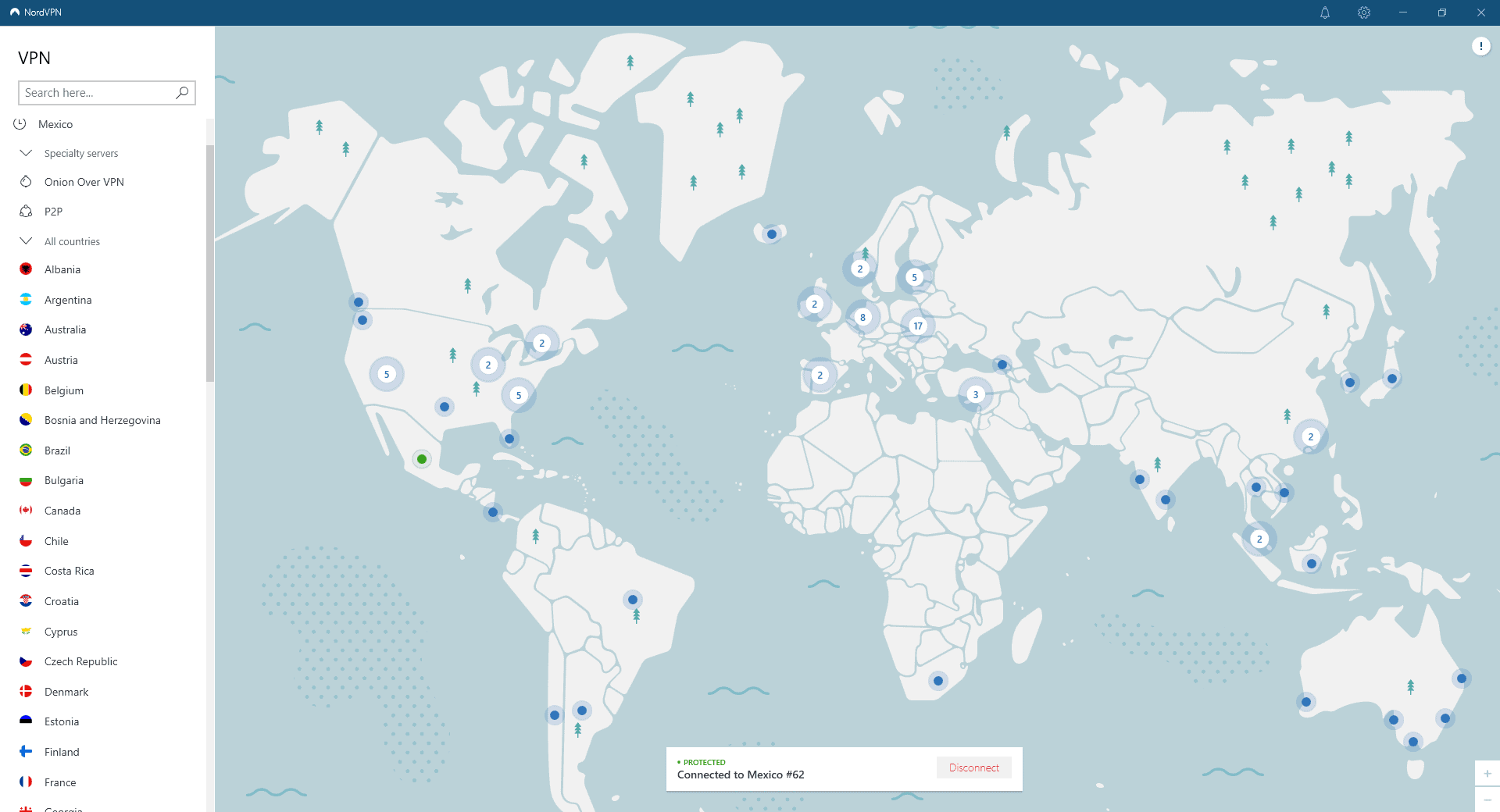Open the cluster of 17 servers in Europe
Screen dimensions: 1500x812
click(918, 326)
